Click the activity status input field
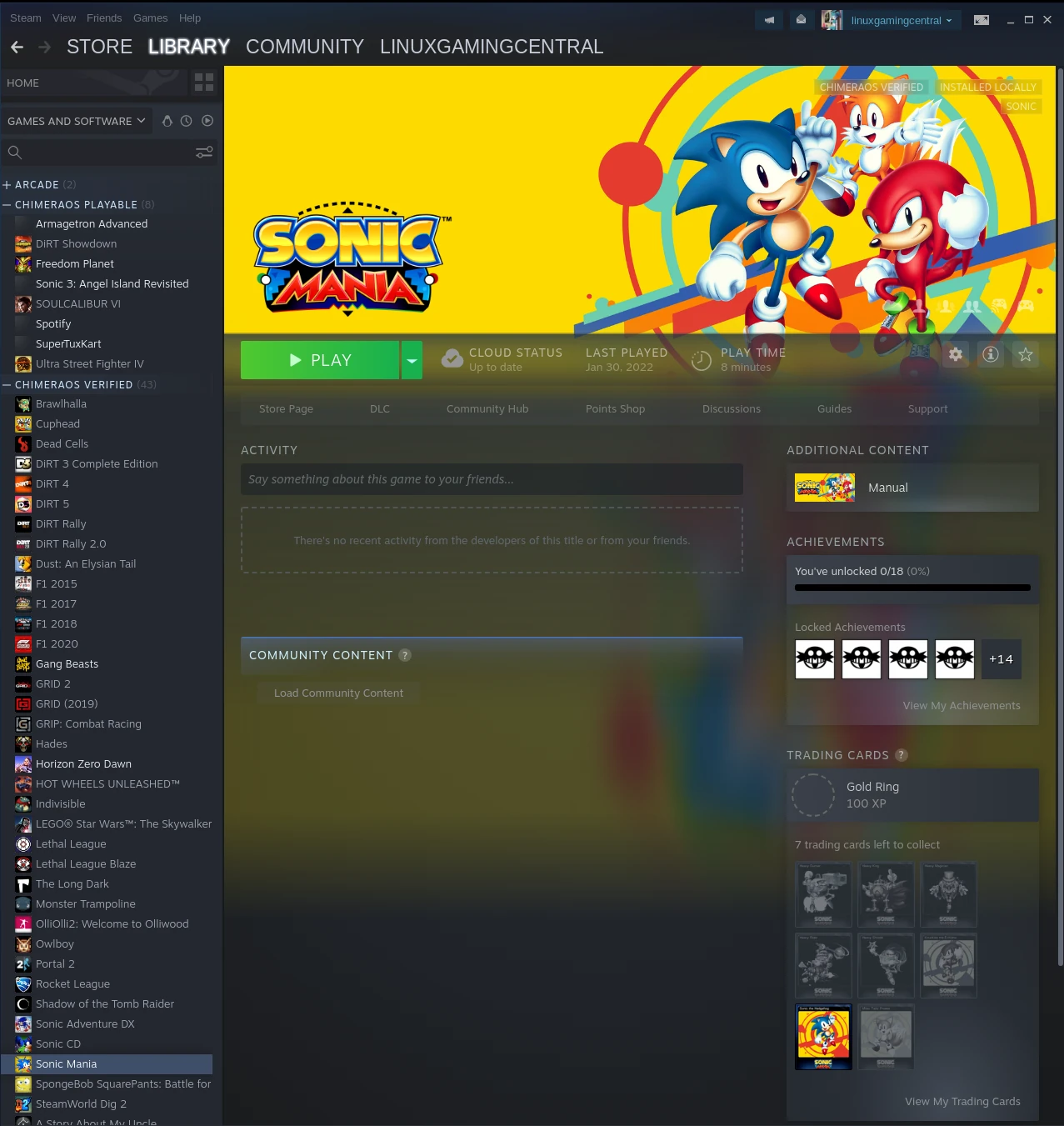The width and height of the screenshot is (1064, 1126). coord(492,479)
